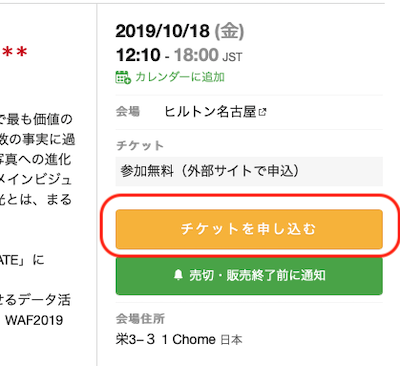
Task: Click the チケット section label
Action: point(140,146)
